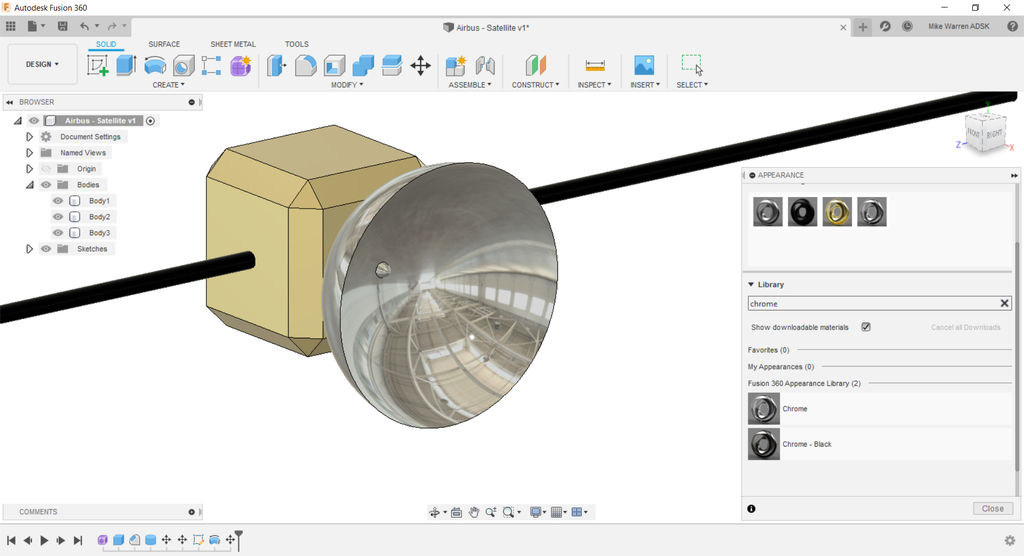Viewport: 1024px width, 556px height.
Task: Click the Save disk icon
Action: 63,25
